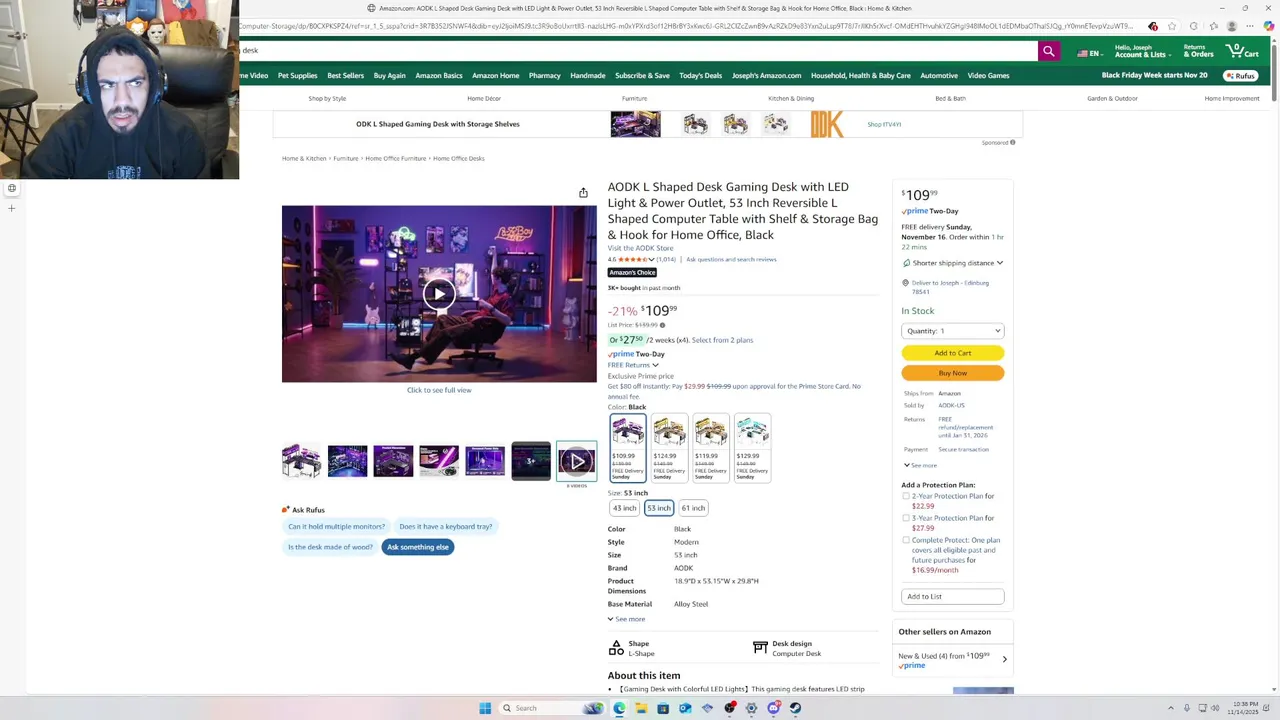The height and width of the screenshot is (720, 1280).
Task: Select the 43 inch size option
Action: 625,508
